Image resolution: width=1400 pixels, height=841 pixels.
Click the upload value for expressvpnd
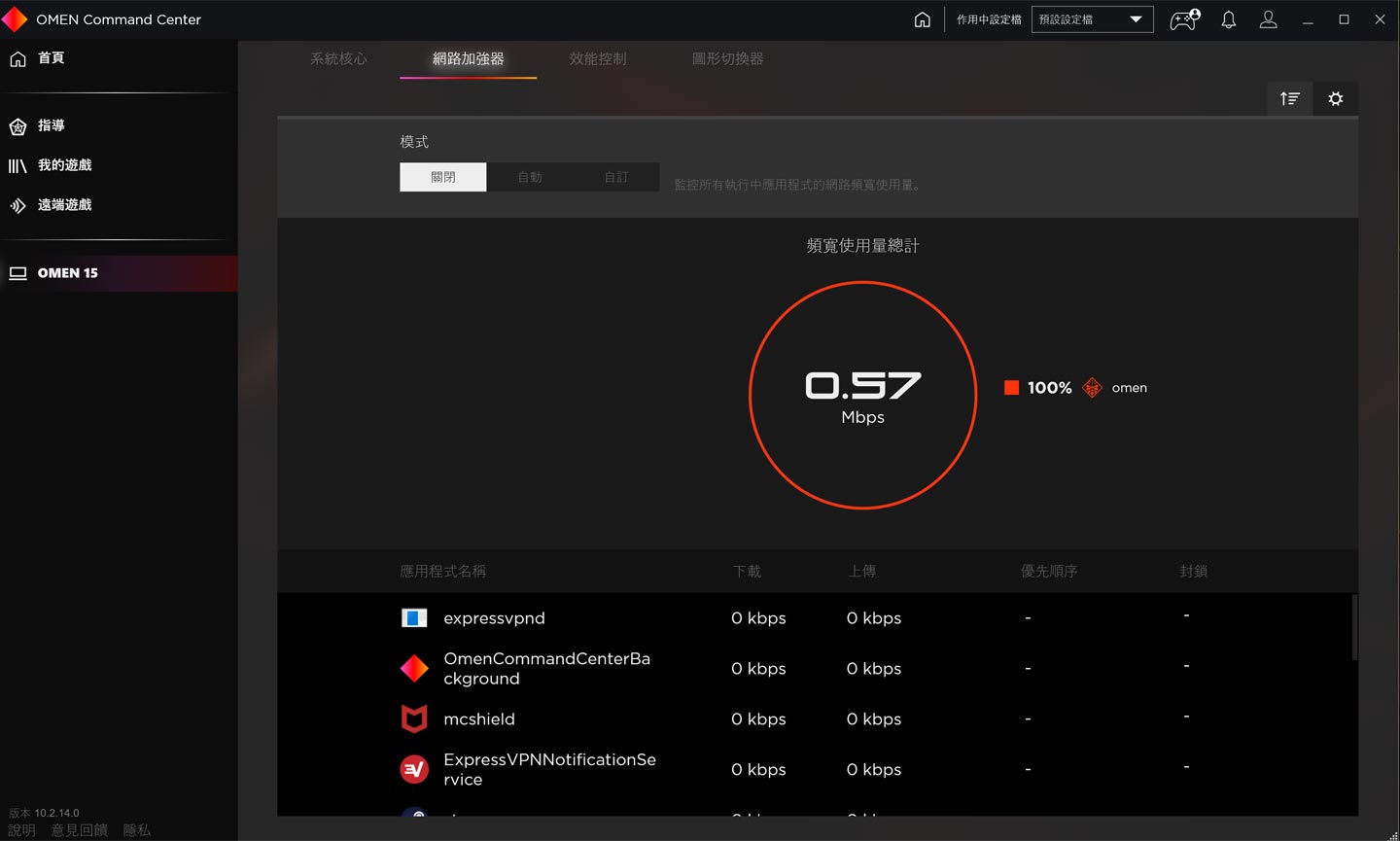pos(874,618)
